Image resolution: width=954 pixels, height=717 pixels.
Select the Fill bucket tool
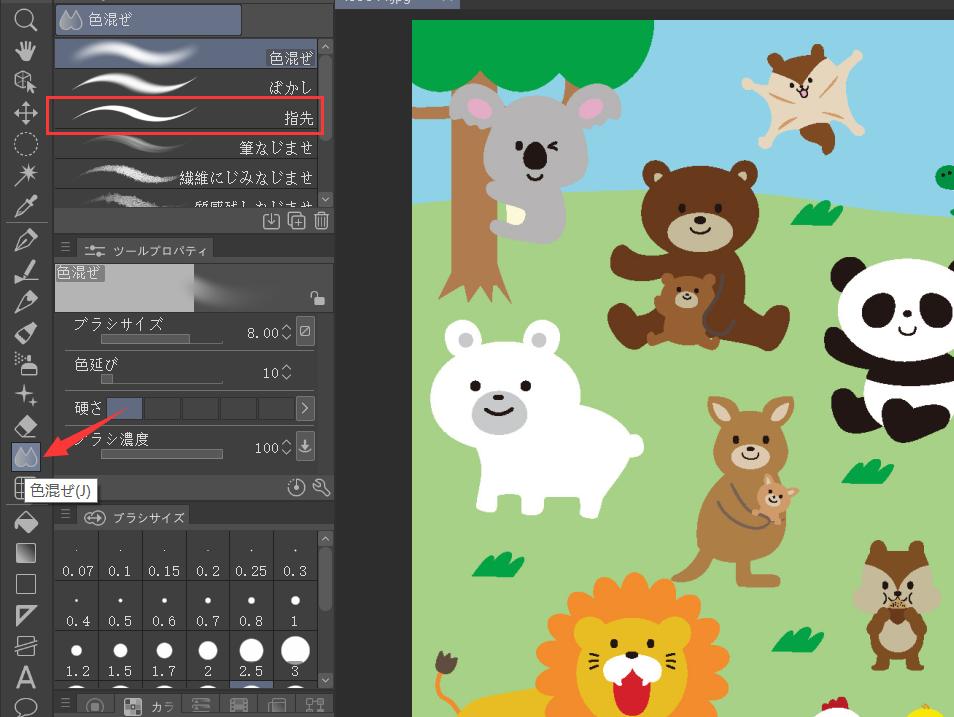[26, 522]
